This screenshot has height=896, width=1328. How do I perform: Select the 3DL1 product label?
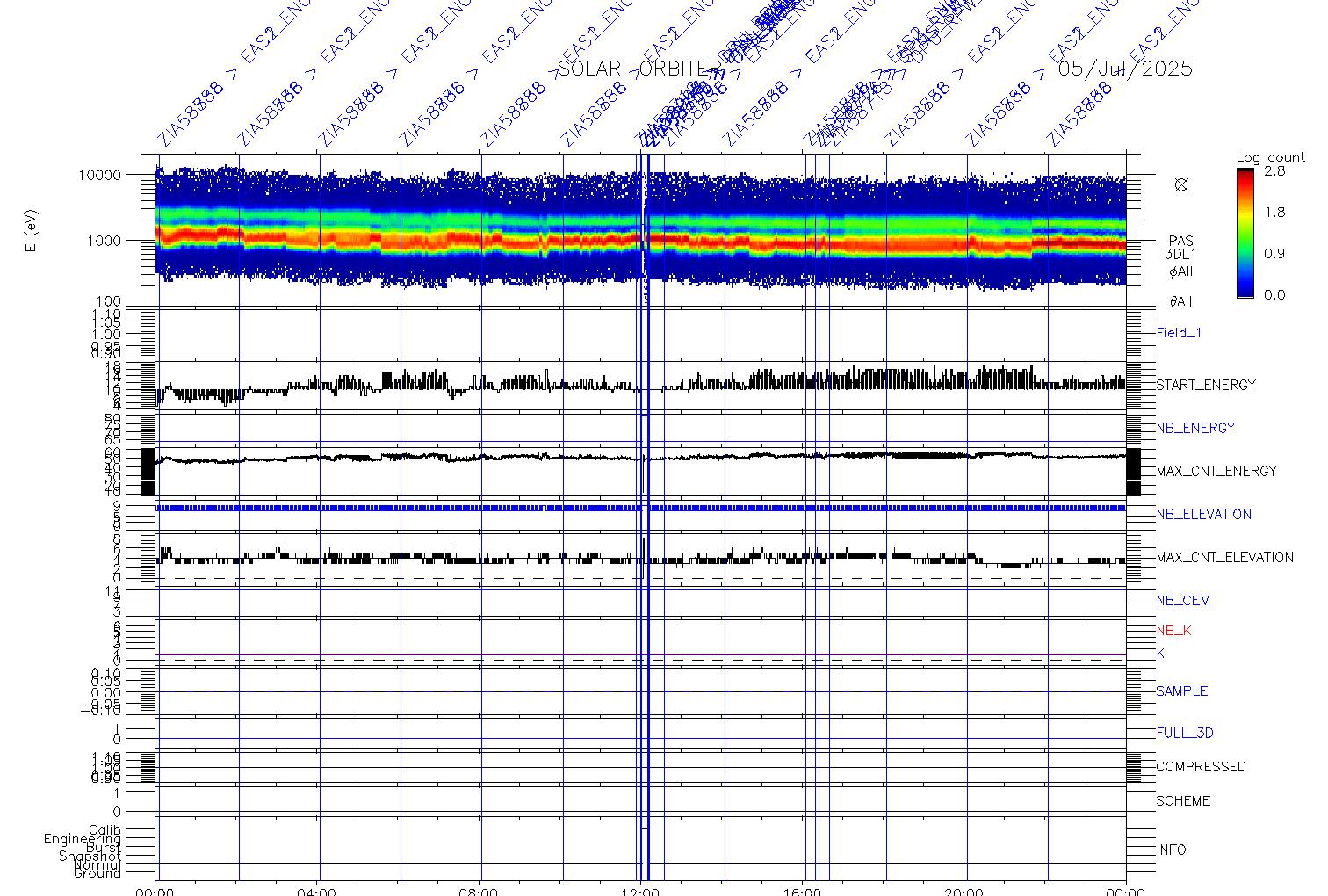1181,254
